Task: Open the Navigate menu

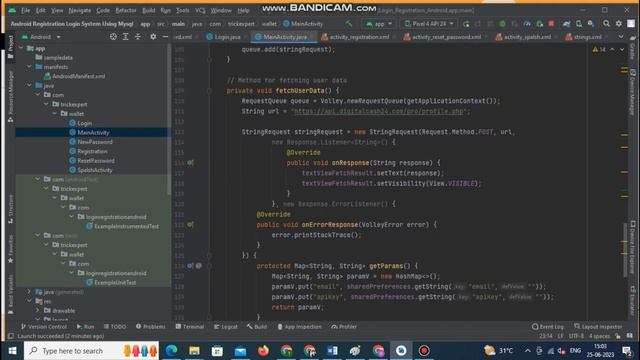Action: 80,10
